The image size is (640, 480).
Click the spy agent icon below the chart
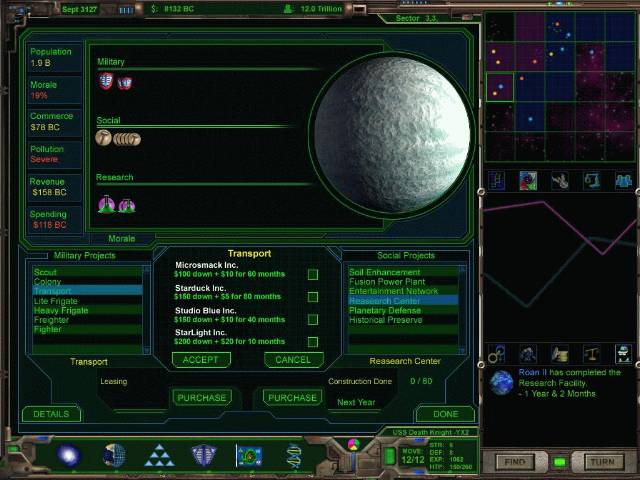[x=623, y=354]
